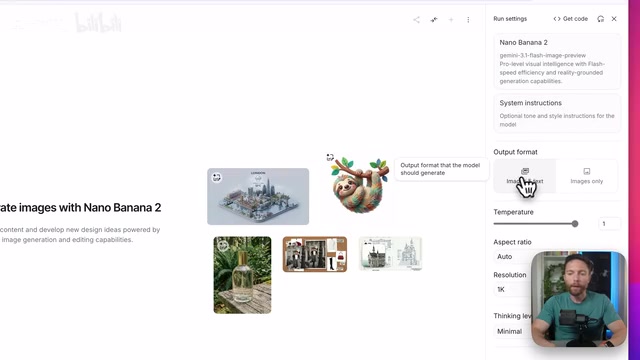Click the Get code button
This screenshot has height=360, width=640.
coord(571,19)
